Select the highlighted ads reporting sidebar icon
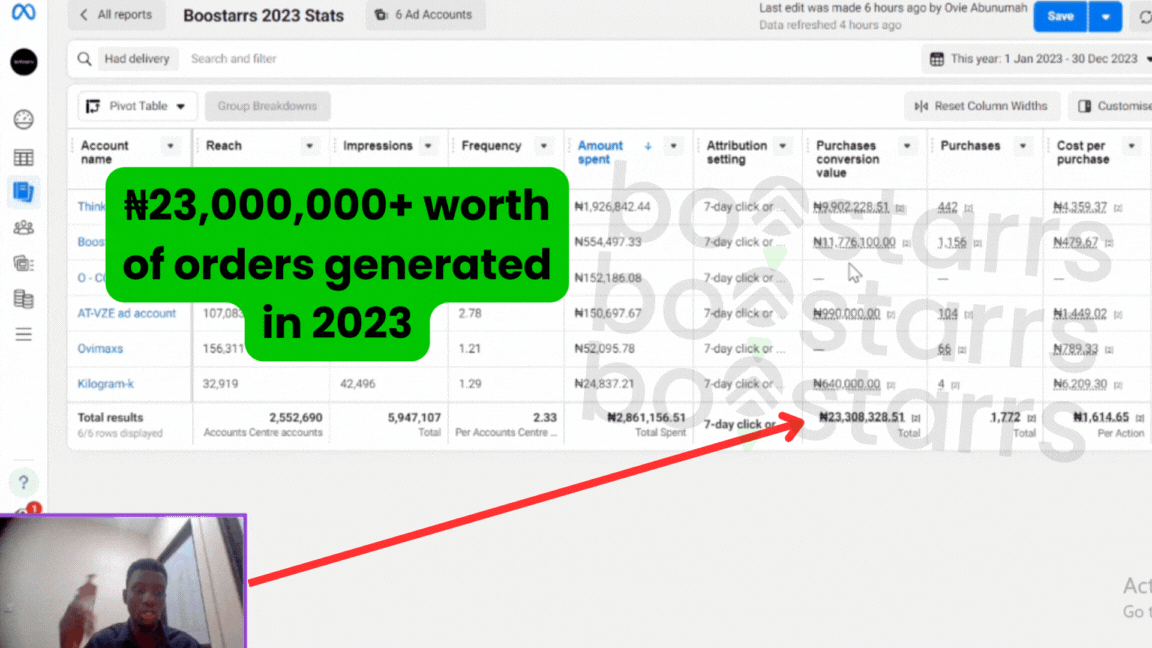Screen dimensions: 1152x648 click(x=24, y=192)
